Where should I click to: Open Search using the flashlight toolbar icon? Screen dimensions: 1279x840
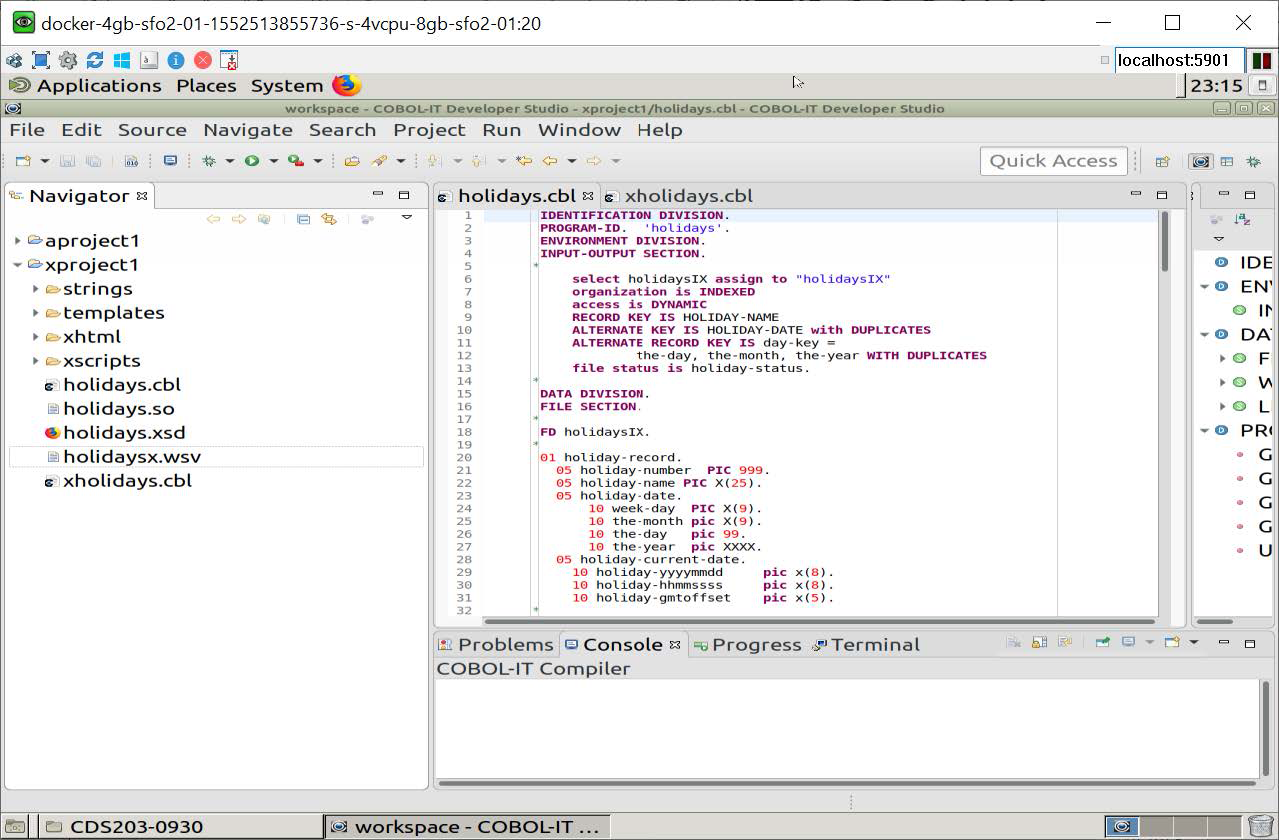[379, 160]
